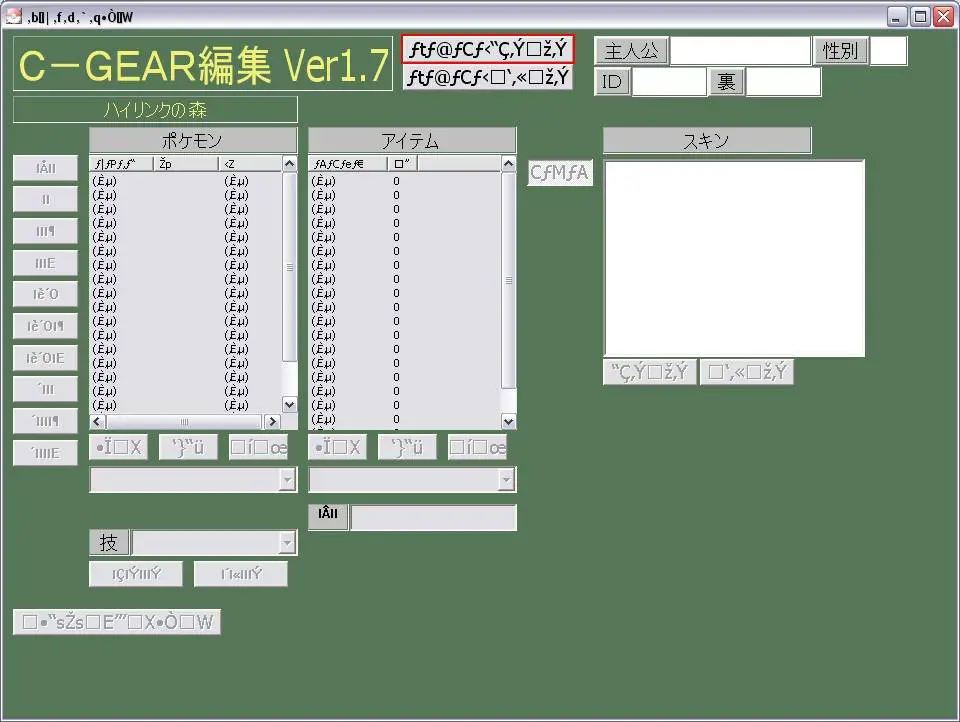960x722 pixels.
Task: Click the 性別 button
Action: point(841,50)
